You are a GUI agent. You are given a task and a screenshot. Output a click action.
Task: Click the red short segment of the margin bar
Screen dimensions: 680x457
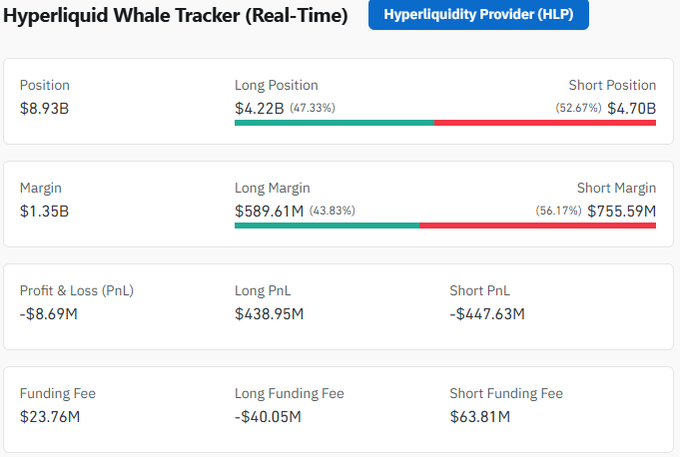click(538, 225)
